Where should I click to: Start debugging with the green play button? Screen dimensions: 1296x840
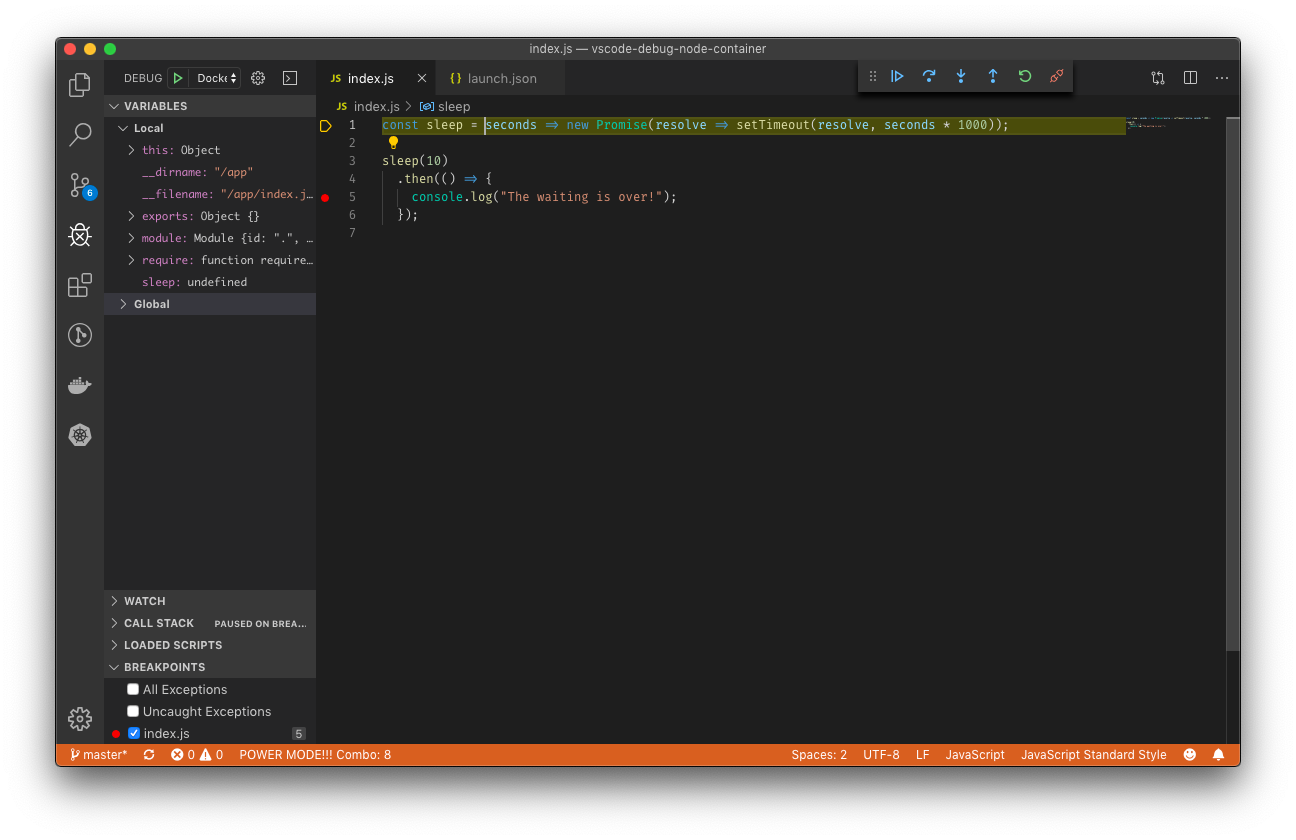178,78
